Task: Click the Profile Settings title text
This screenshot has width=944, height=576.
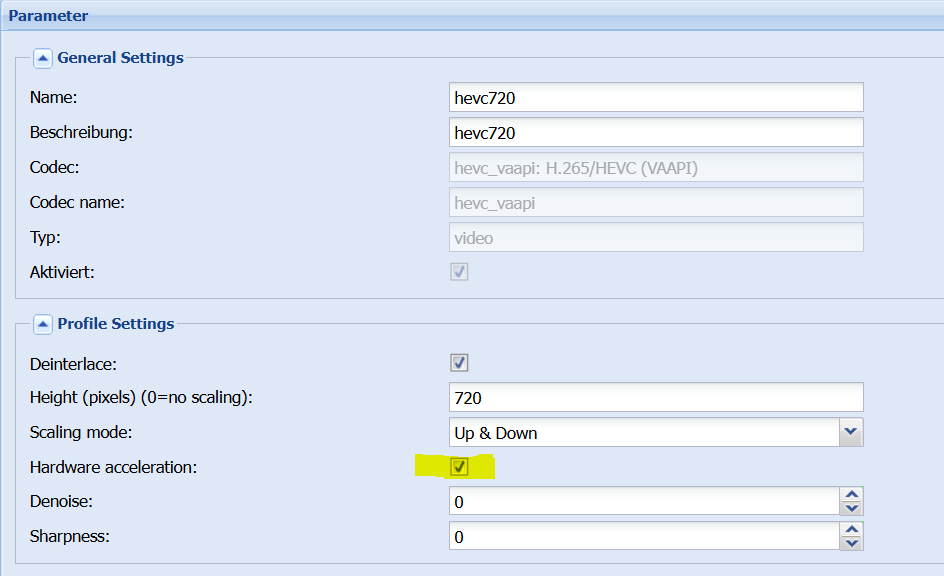Action: pyautogui.click(x=116, y=324)
